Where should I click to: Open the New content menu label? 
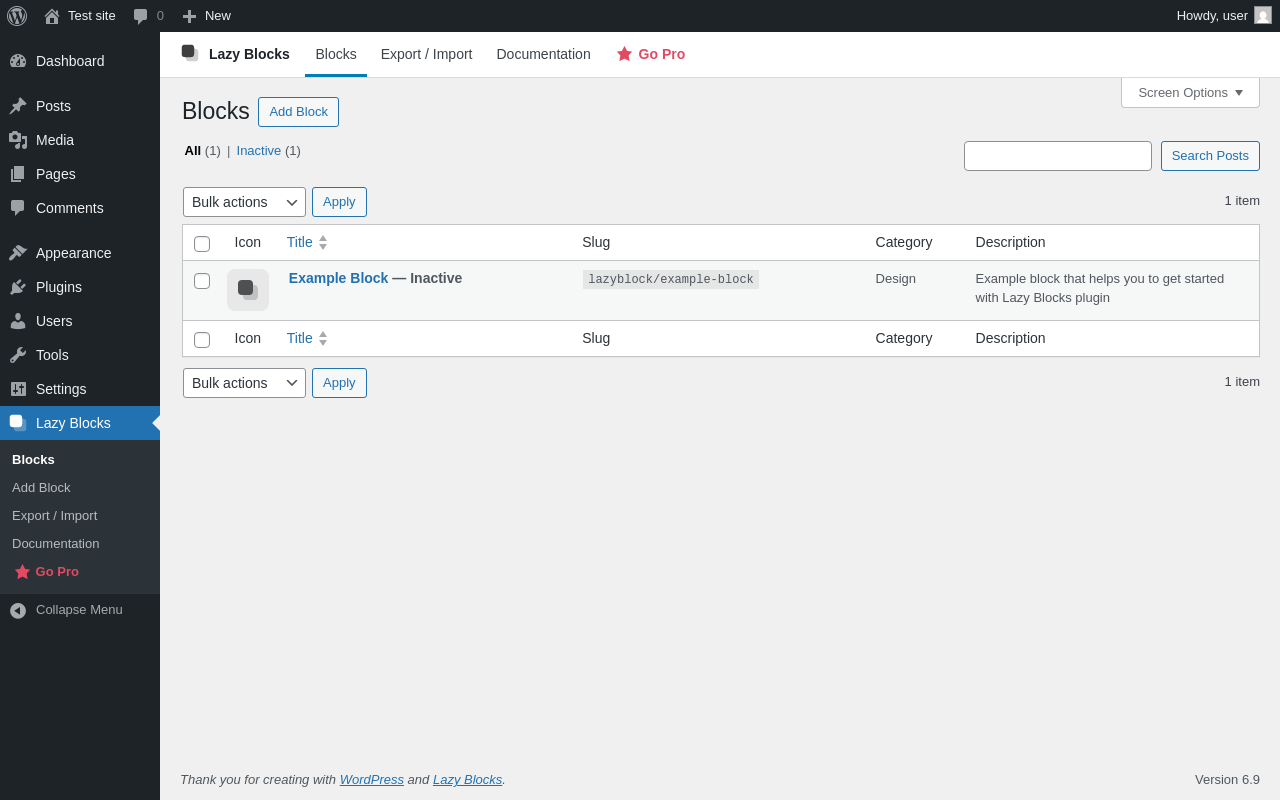[218, 16]
